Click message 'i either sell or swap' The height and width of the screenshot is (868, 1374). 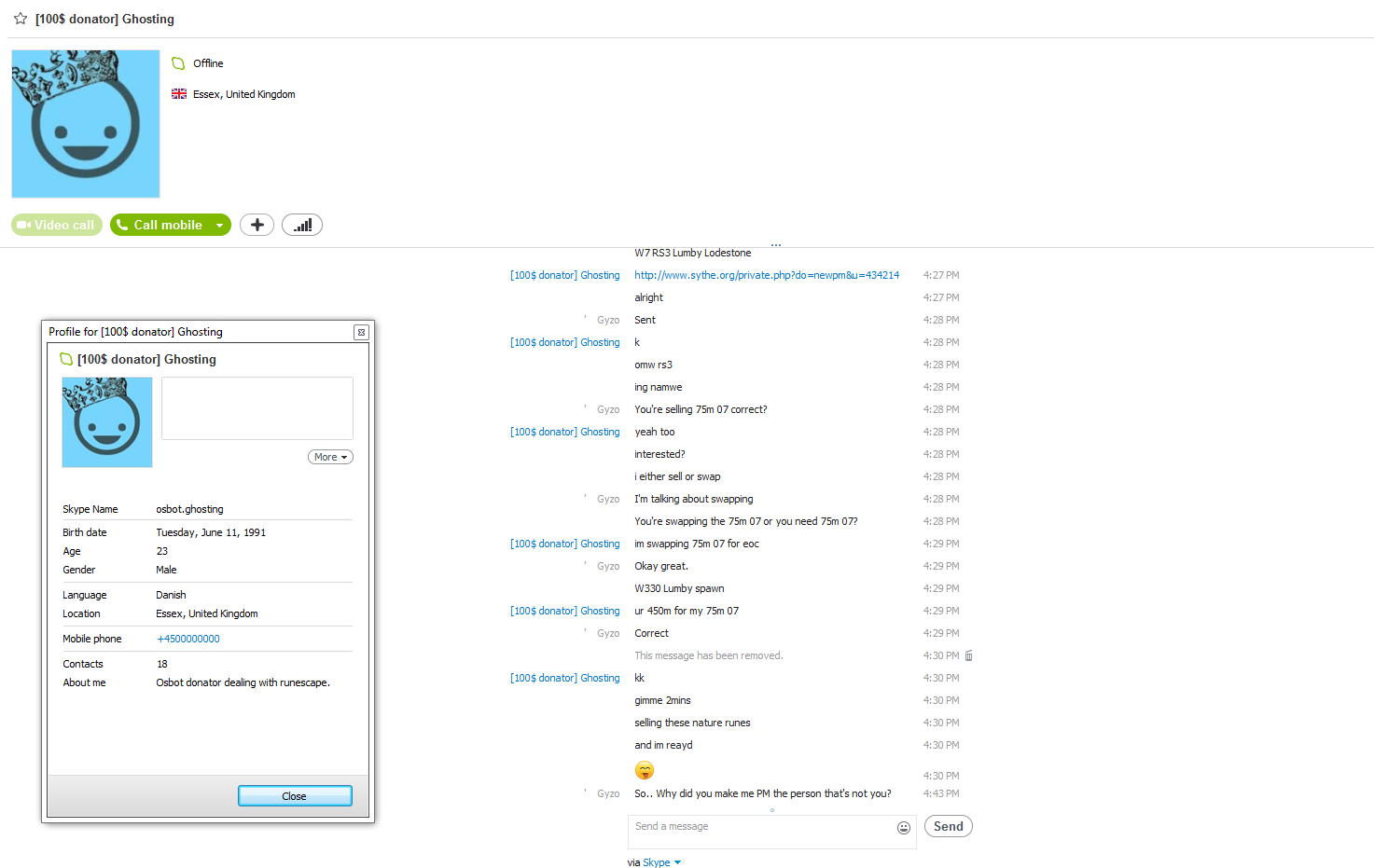(x=677, y=476)
